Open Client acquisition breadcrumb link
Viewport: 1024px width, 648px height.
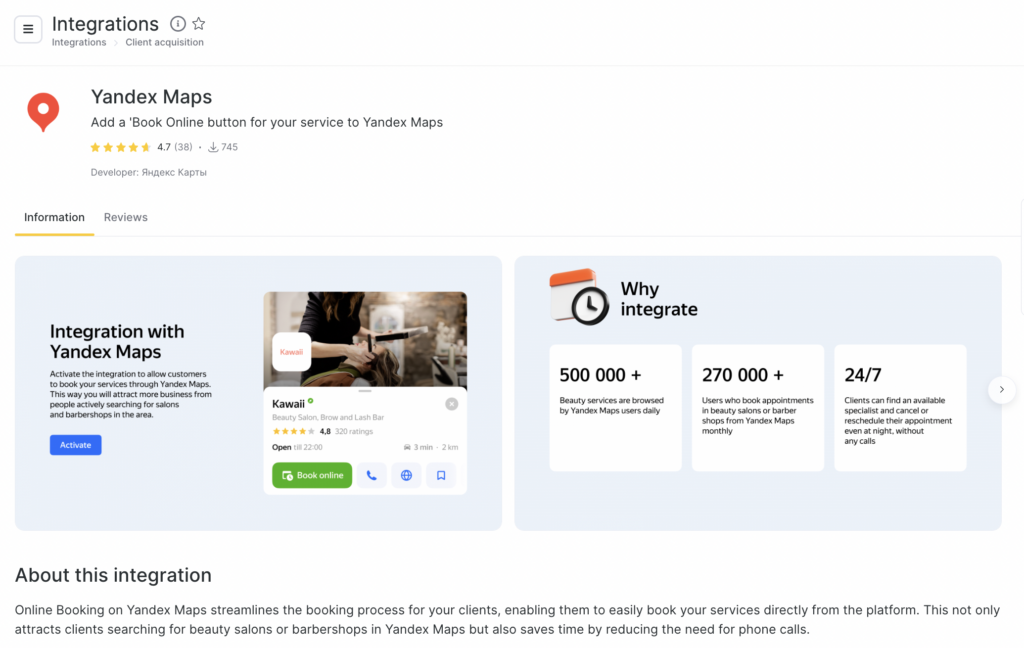click(164, 43)
